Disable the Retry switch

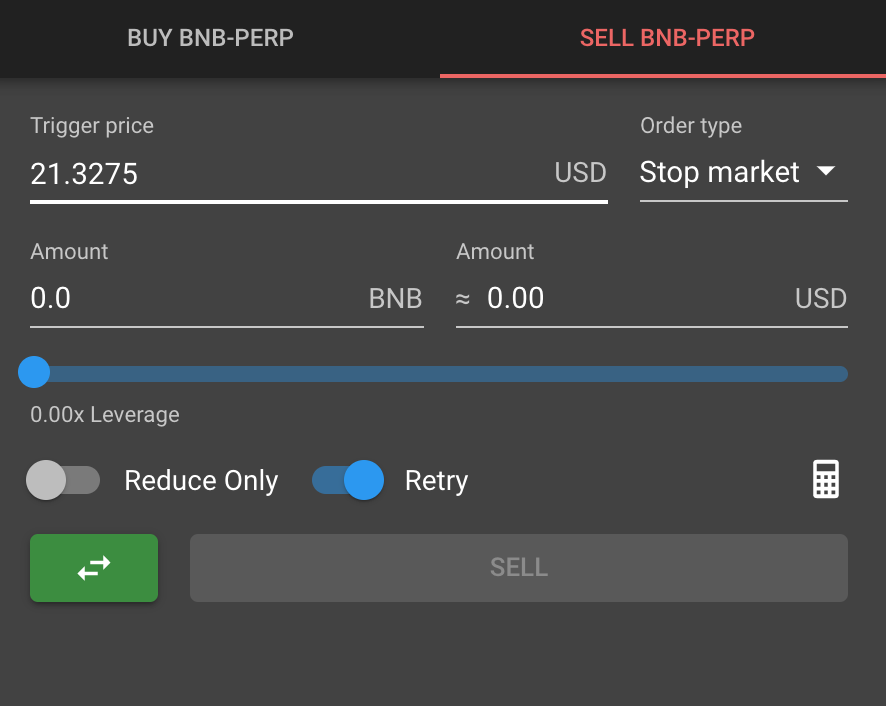348,480
